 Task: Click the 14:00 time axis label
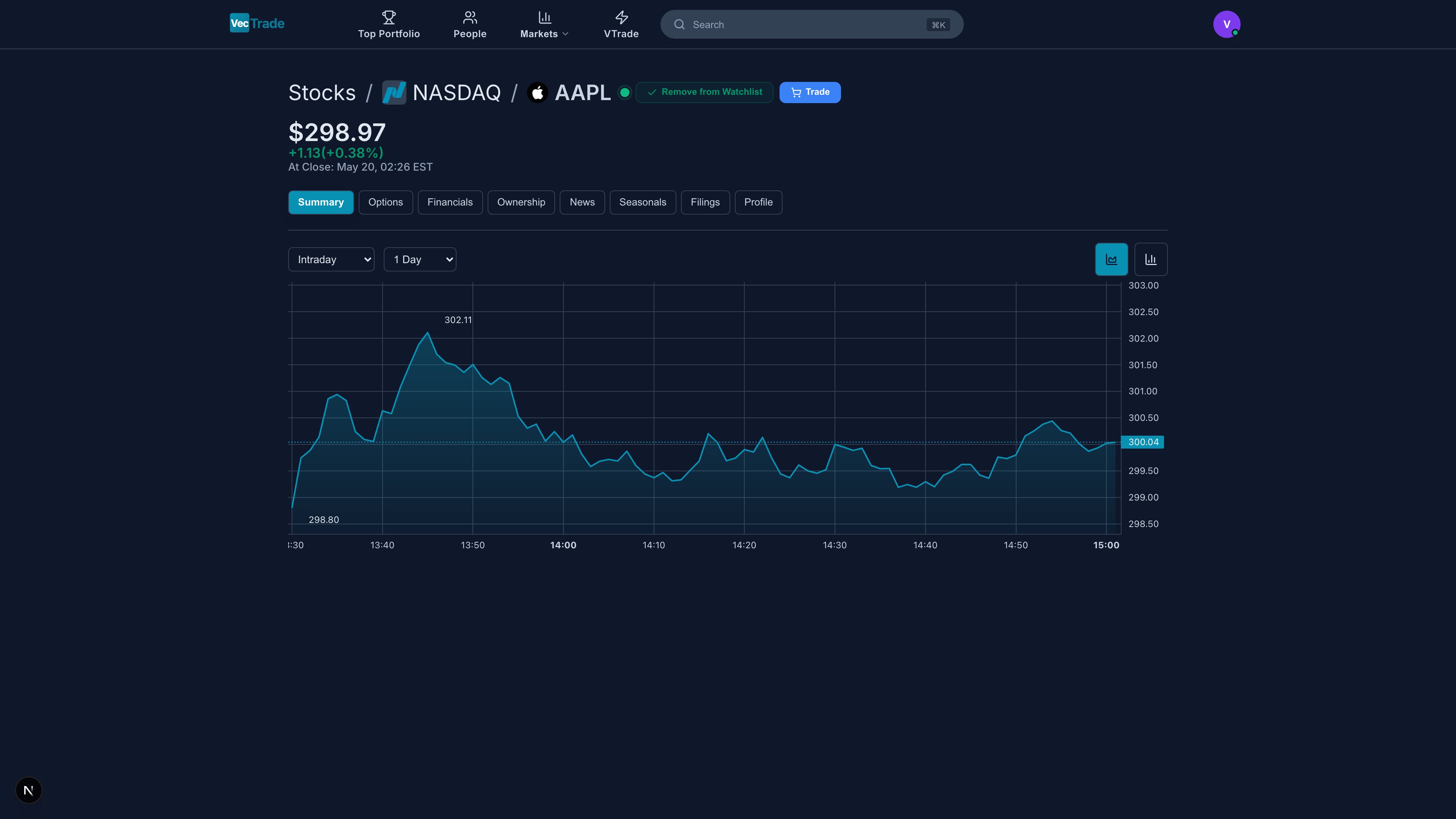[x=563, y=545]
